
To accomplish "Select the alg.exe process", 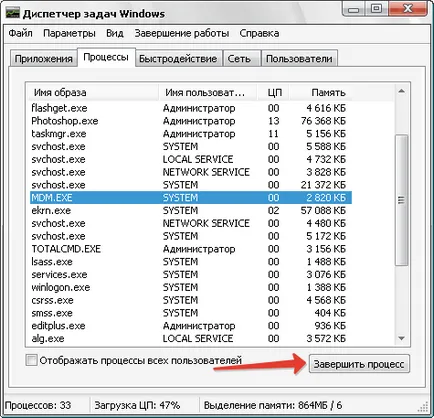I will pyautogui.click(x=191, y=338).
